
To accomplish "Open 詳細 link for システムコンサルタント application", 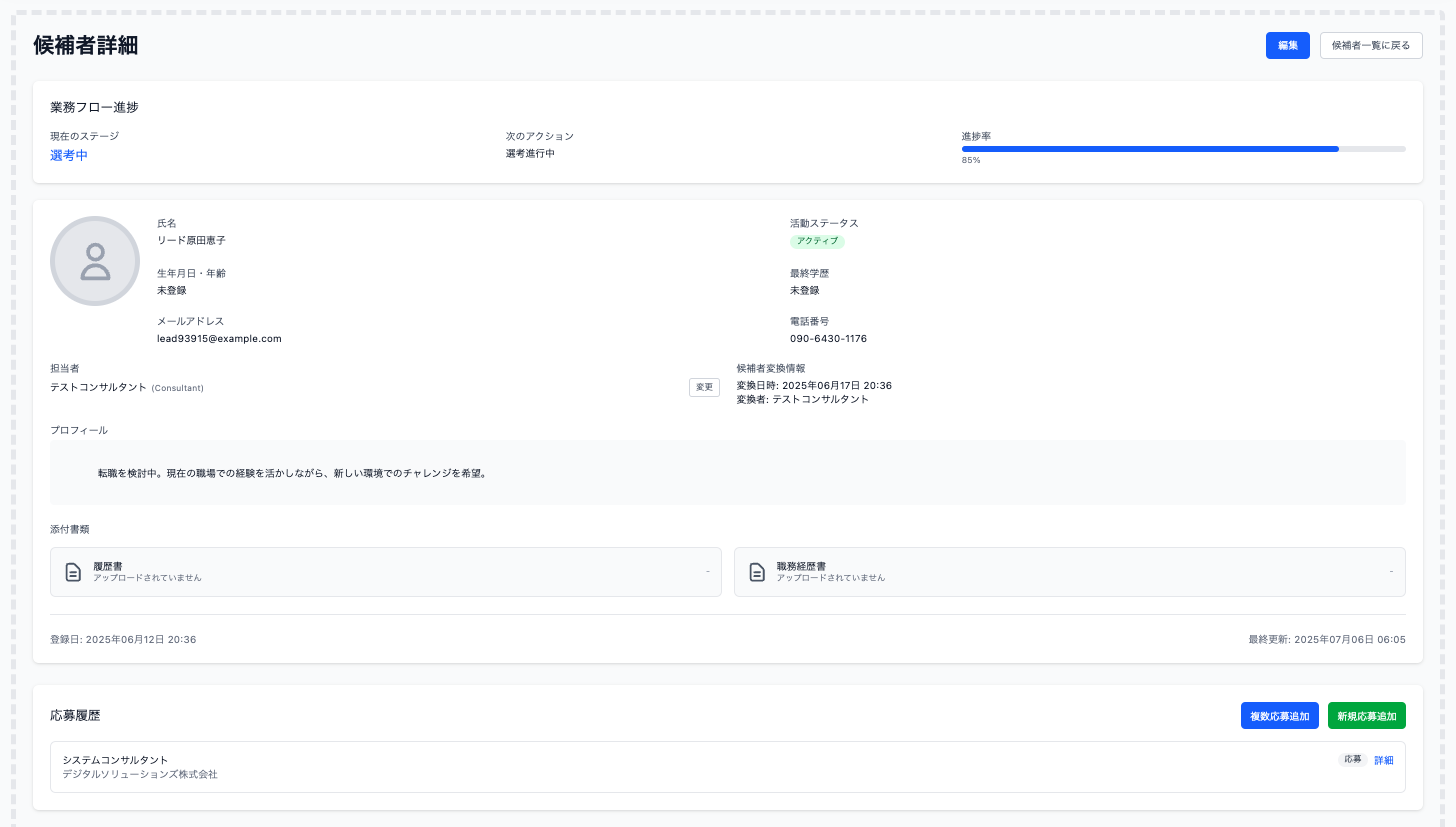I will coord(1383,760).
